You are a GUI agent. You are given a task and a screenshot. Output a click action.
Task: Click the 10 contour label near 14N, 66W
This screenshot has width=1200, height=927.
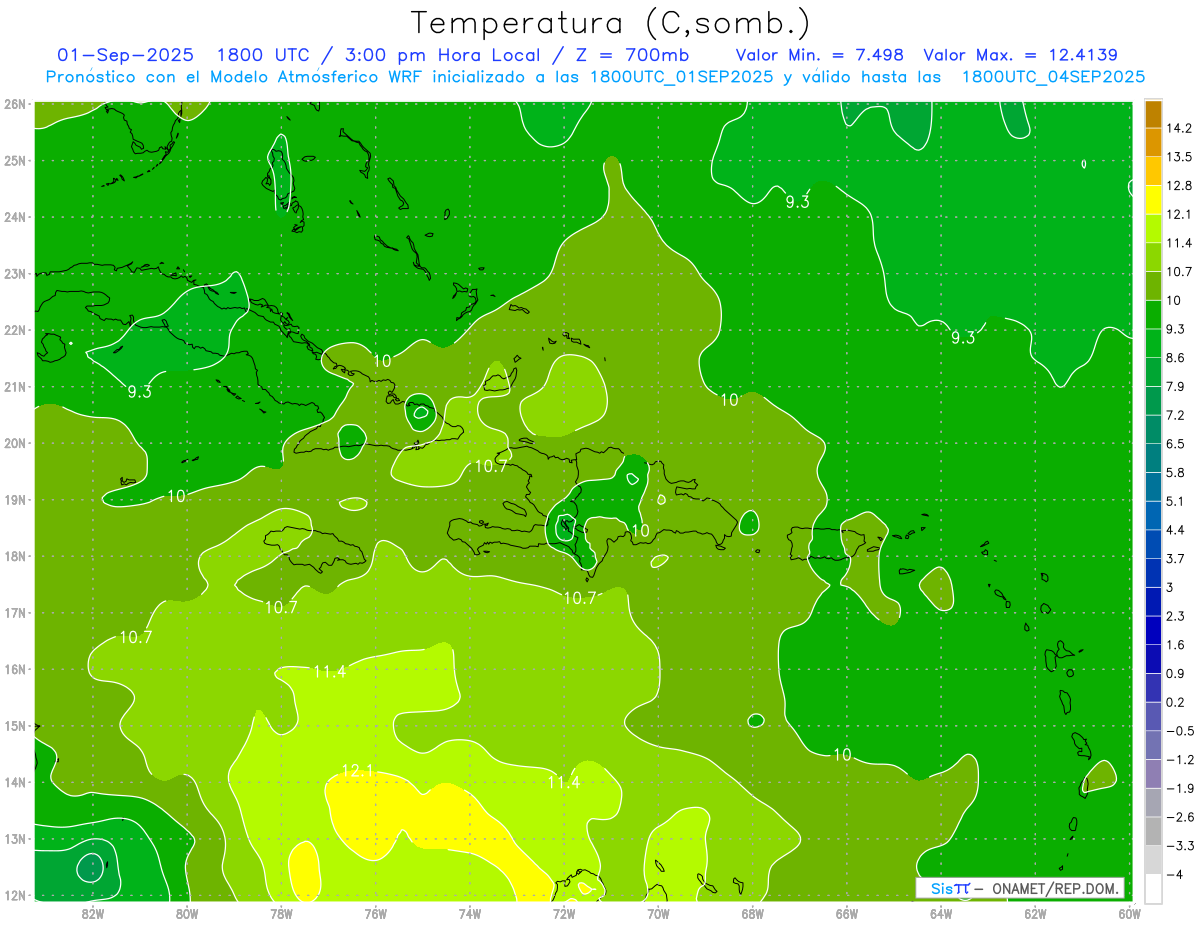tap(842, 755)
